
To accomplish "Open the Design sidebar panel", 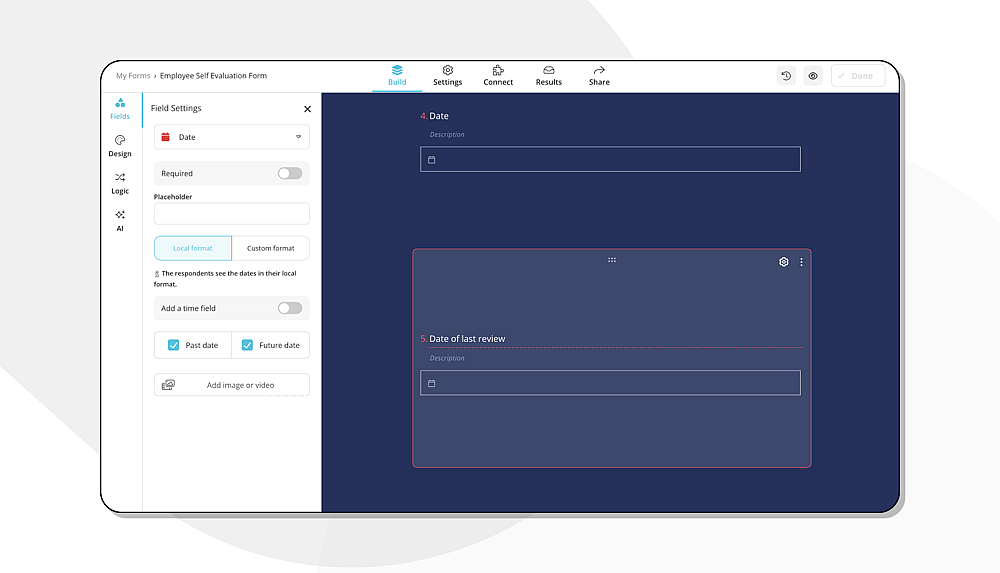I will tap(120, 146).
